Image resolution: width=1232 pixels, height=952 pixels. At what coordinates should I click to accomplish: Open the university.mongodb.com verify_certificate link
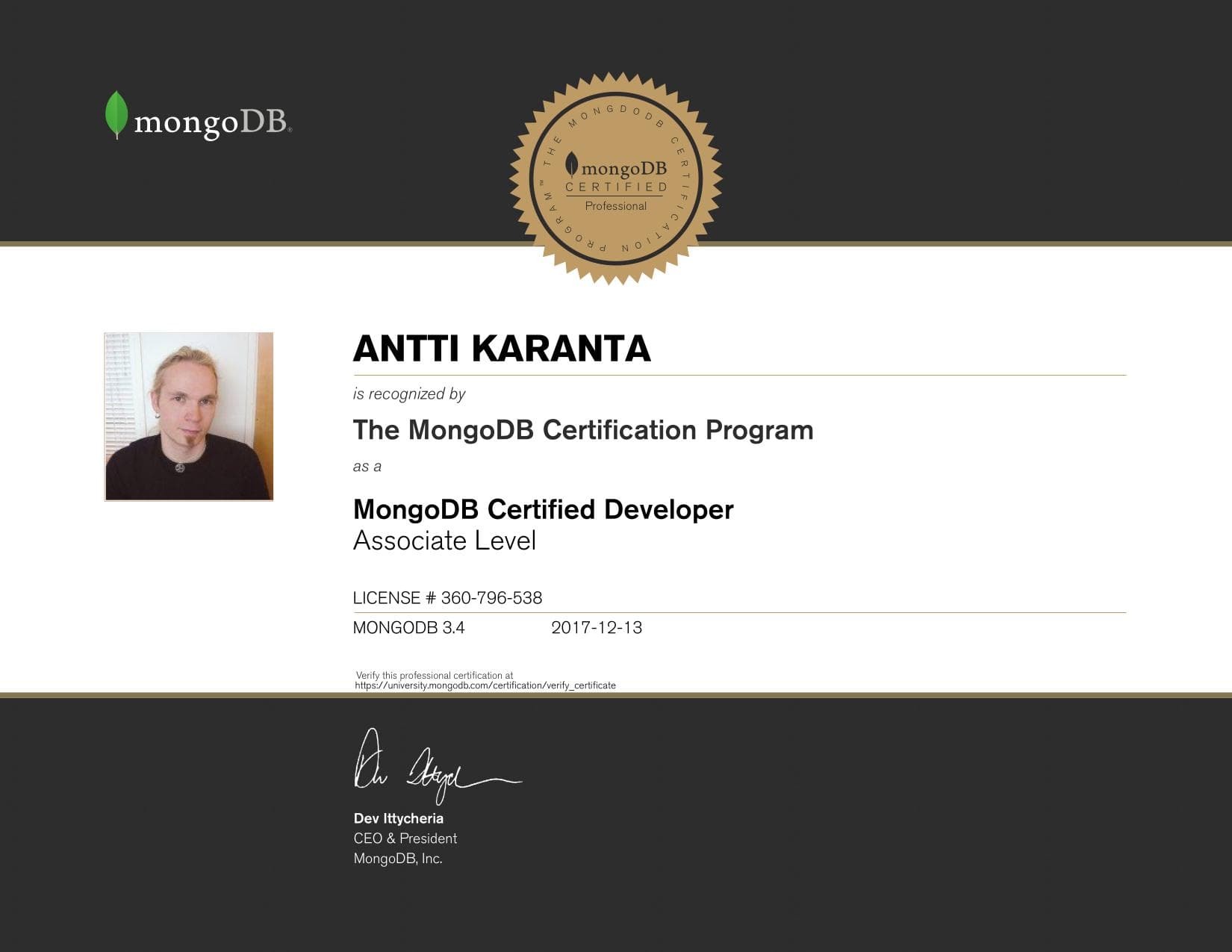pyautogui.click(x=485, y=685)
